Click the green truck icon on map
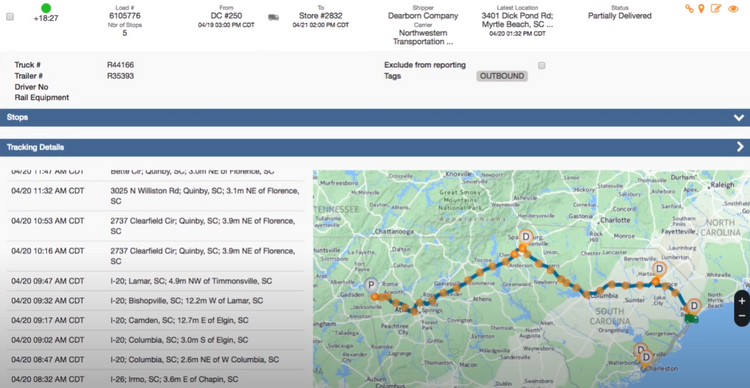The height and width of the screenshot is (388, 750). point(691,318)
